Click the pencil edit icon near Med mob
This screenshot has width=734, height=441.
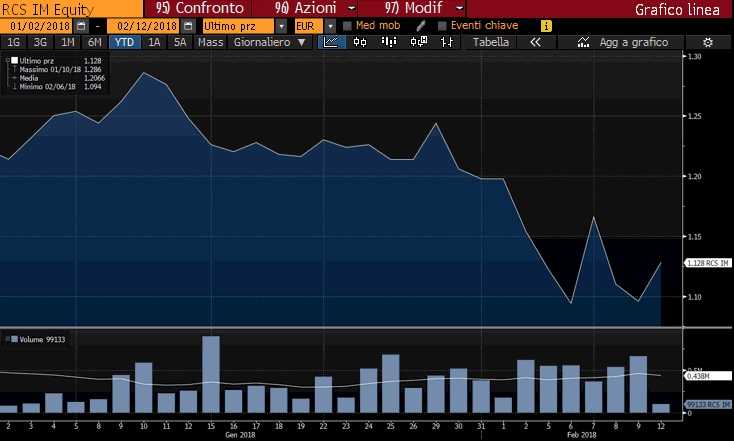[420, 26]
